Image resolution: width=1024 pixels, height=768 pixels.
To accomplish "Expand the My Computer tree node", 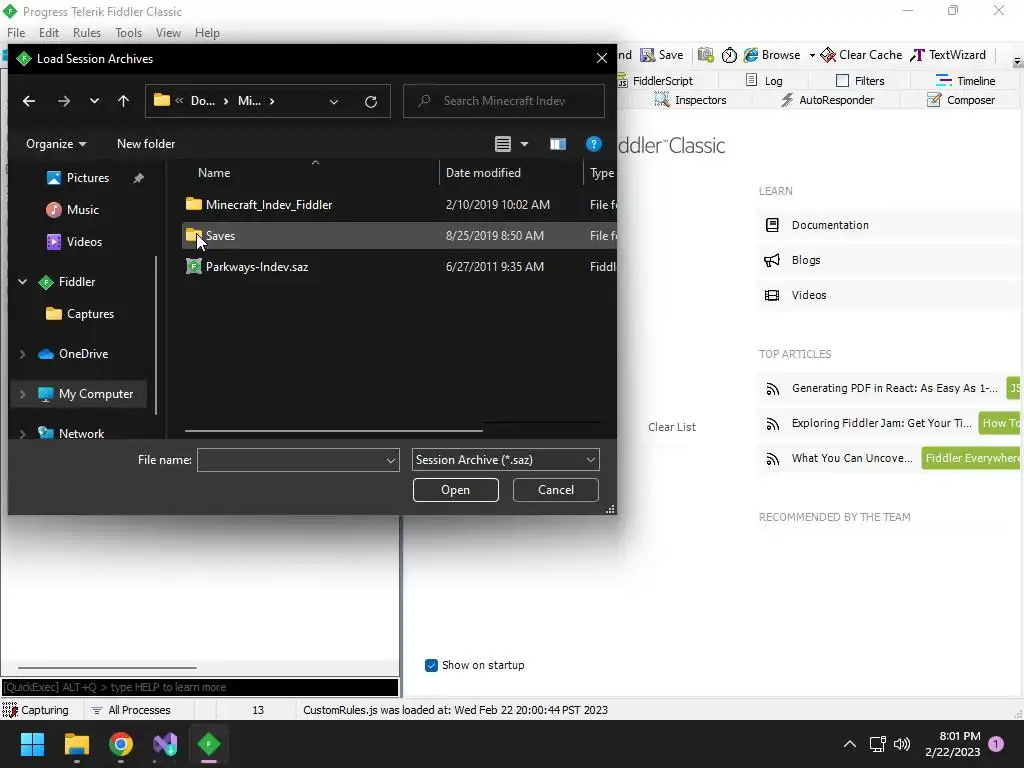I will coord(22,394).
